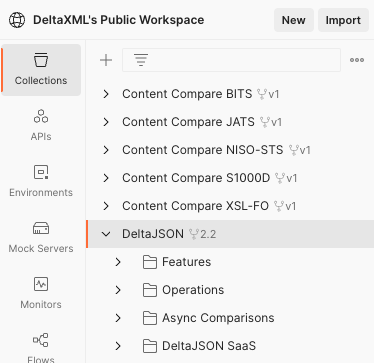The height and width of the screenshot is (363, 374).
Task: Expand the Async Comparisons folder
Action: click(x=118, y=318)
